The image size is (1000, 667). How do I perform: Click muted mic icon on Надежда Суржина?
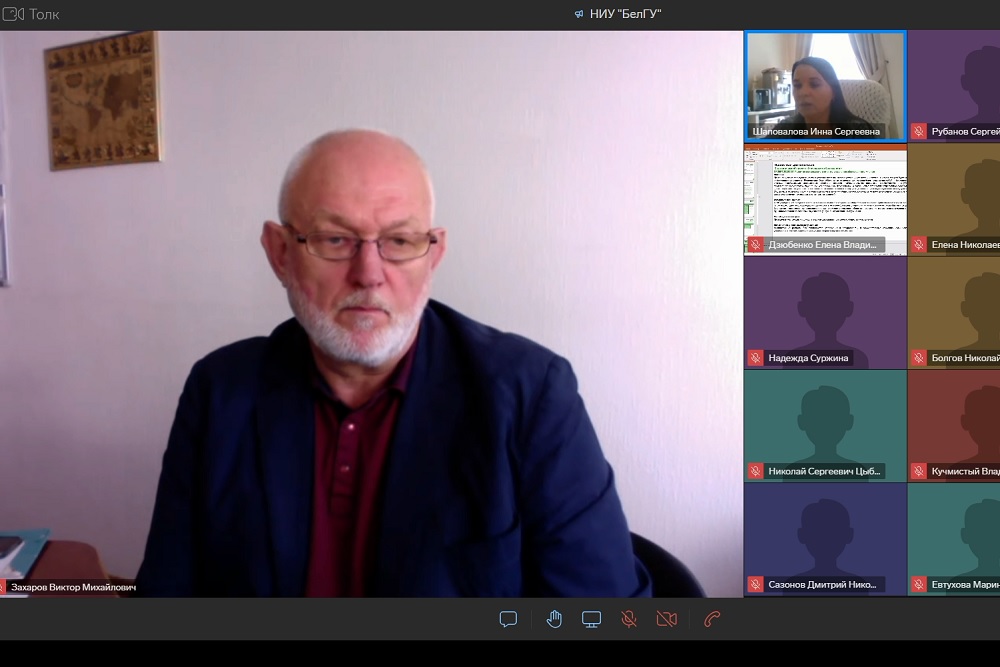(x=756, y=358)
